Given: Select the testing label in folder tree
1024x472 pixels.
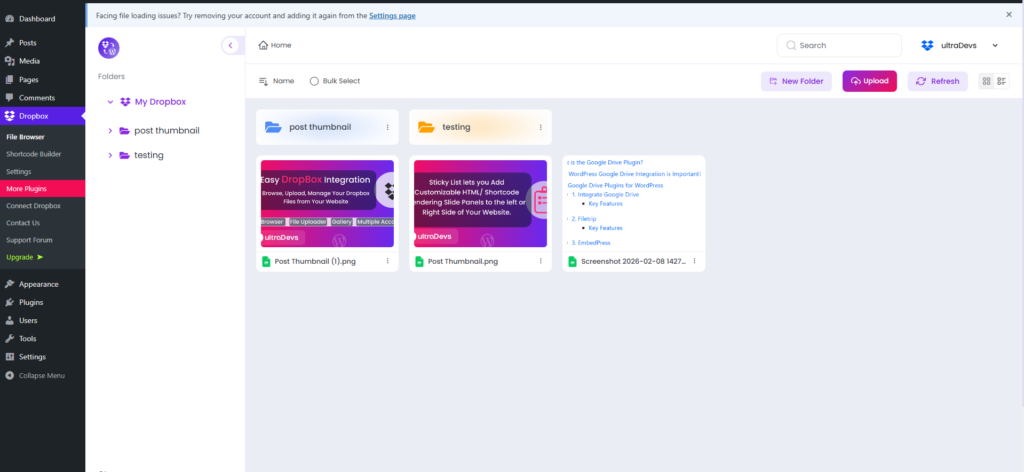Looking at the screenshot, I should pos(149,155).
